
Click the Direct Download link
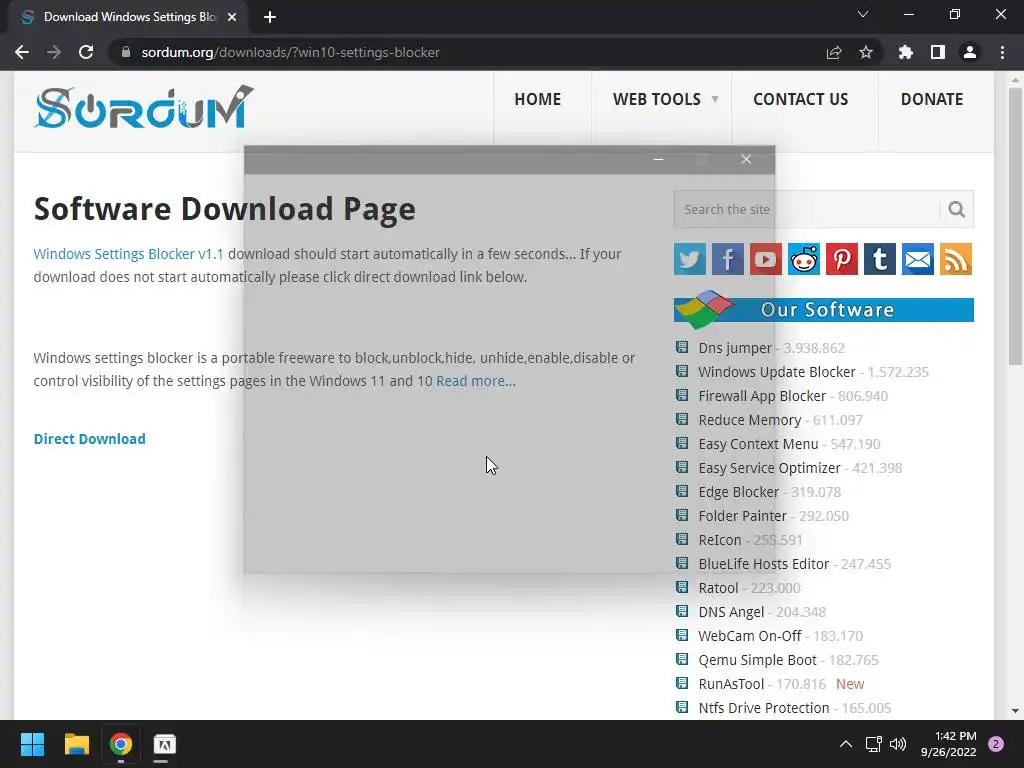[x=89, y=439]
